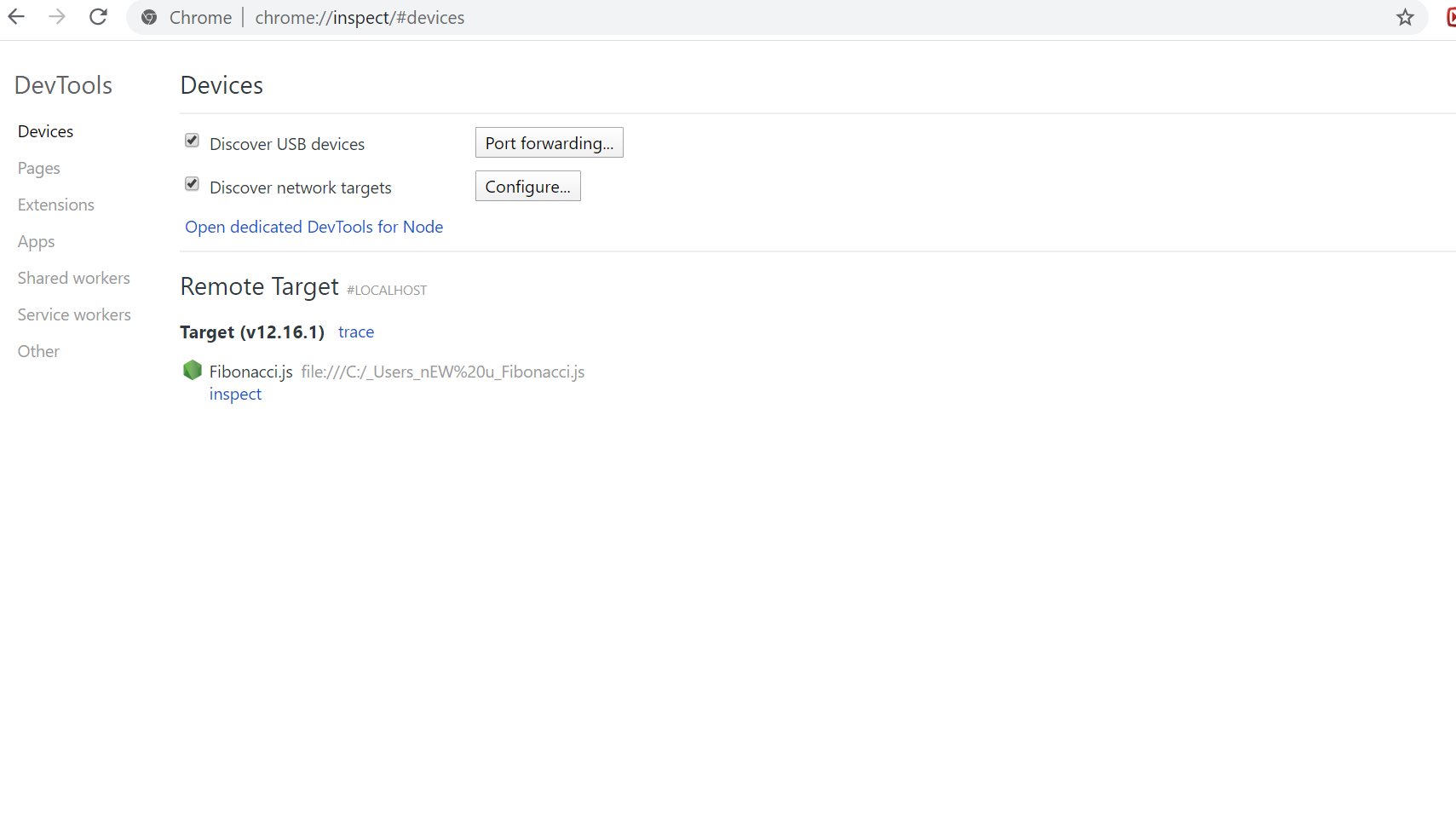Click the Chrome site info icon
Viewport: 1456px width, 819px height.
149,17
